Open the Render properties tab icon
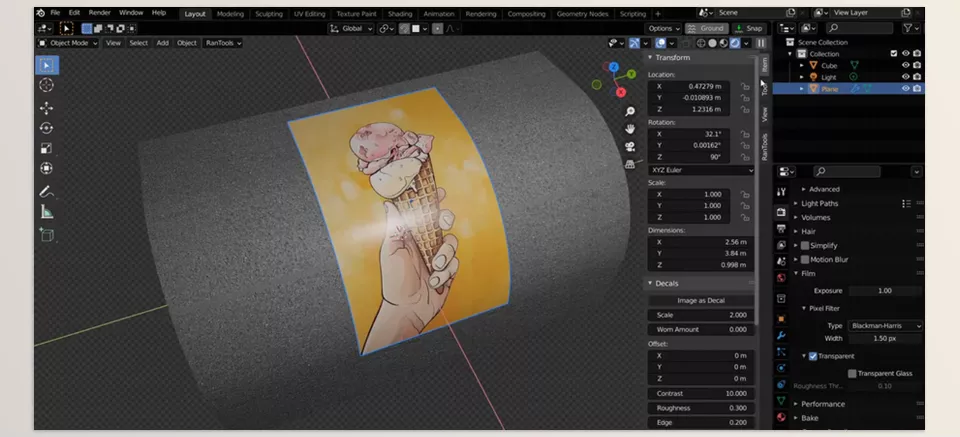Screen dimensions: 960x437 [x=781, y=212]
